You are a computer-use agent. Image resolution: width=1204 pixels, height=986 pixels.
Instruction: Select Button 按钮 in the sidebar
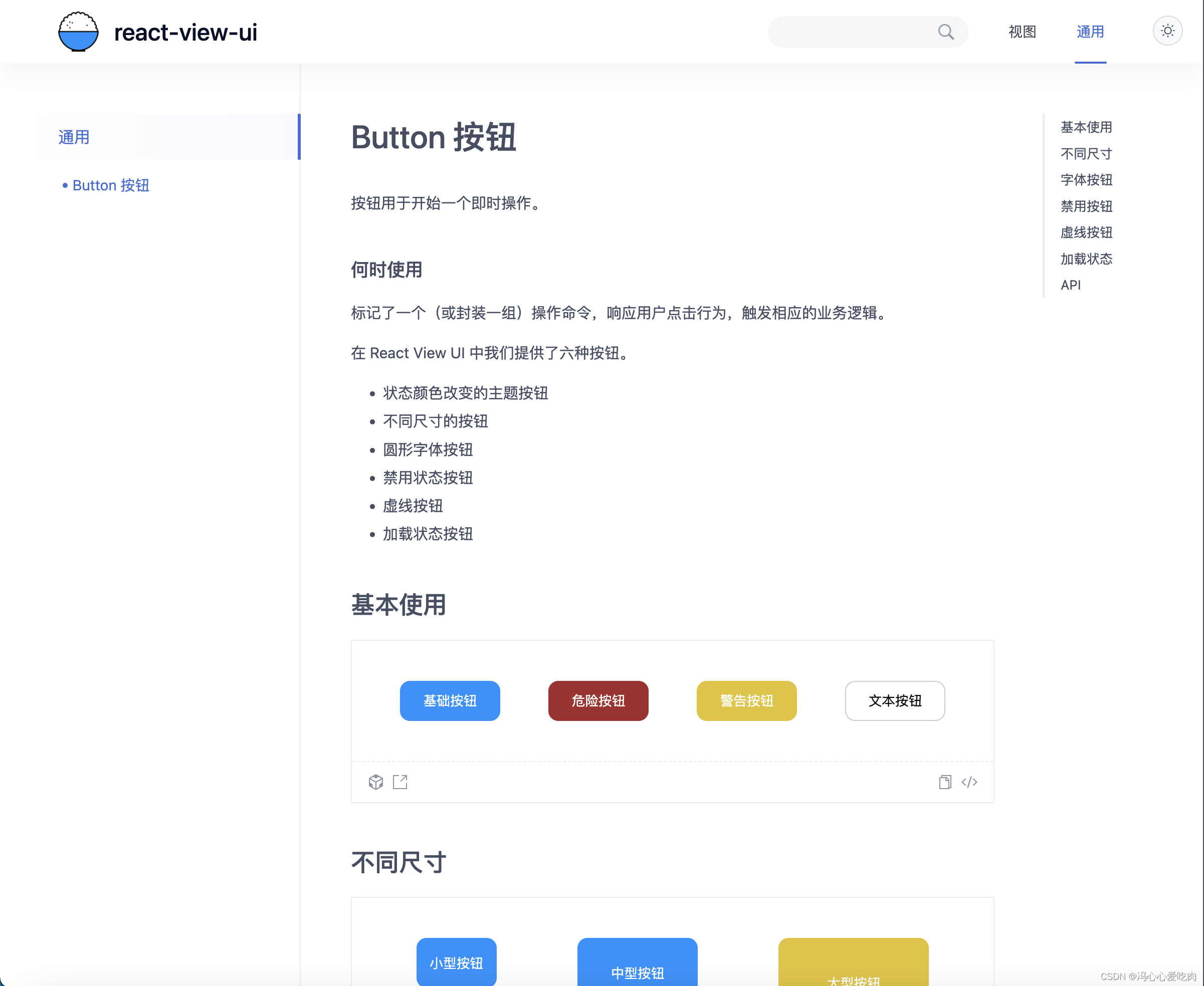(111, 185)
